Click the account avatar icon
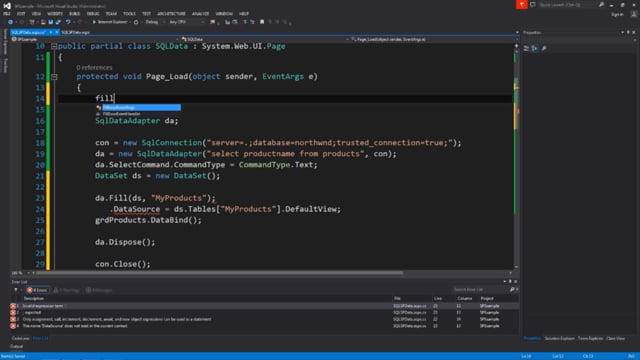Viewport: 640px width, 360px height. (633, 14)
